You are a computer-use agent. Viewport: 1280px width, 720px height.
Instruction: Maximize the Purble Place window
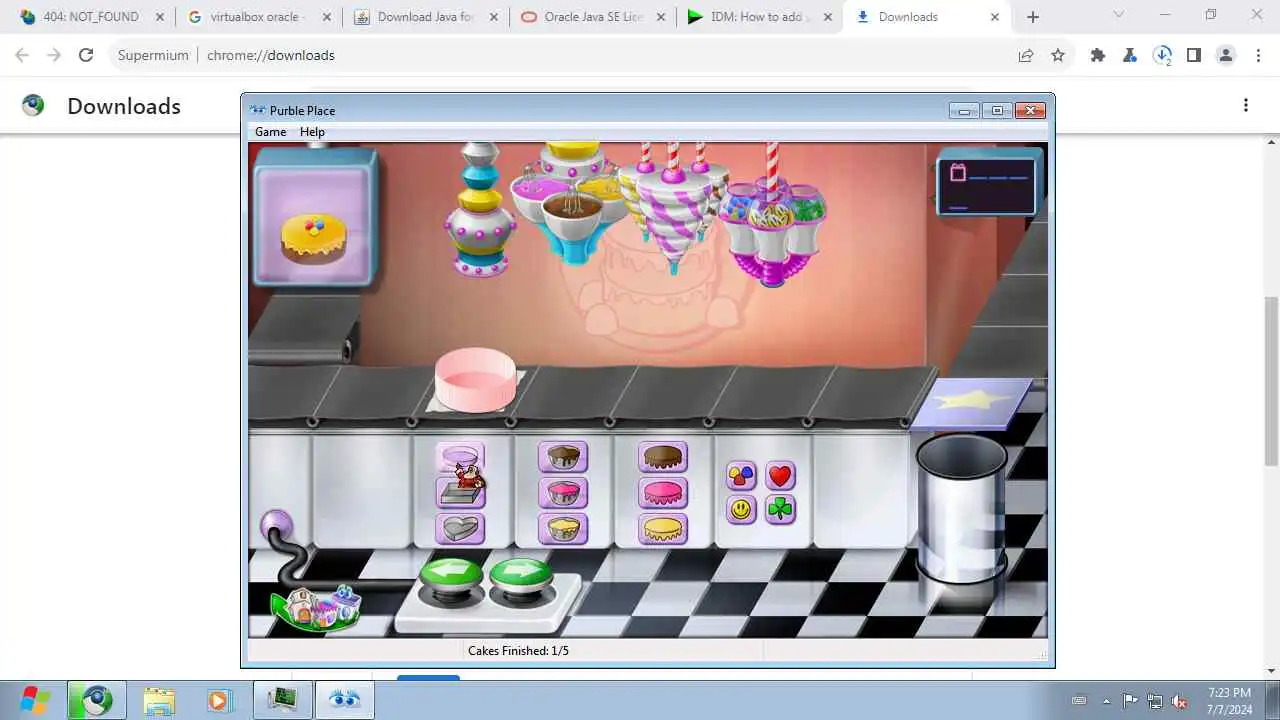[997, 110]
